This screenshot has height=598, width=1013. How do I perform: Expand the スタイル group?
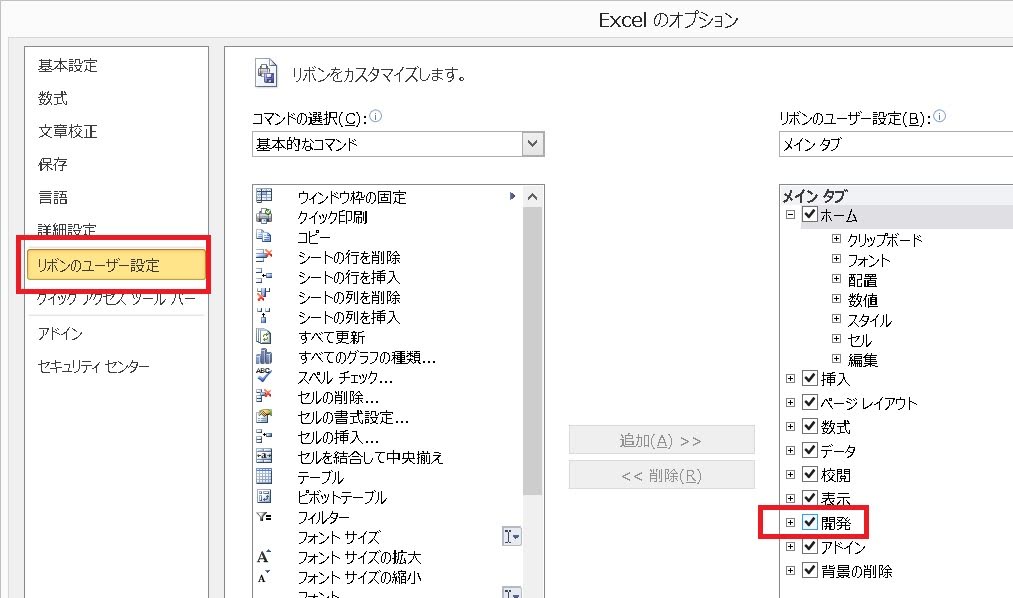click(836, 319)
